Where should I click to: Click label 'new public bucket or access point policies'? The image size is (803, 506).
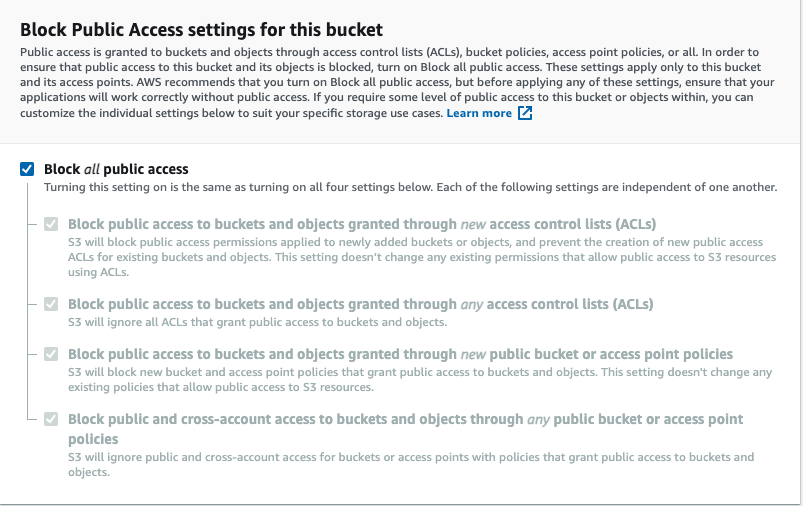400,354
